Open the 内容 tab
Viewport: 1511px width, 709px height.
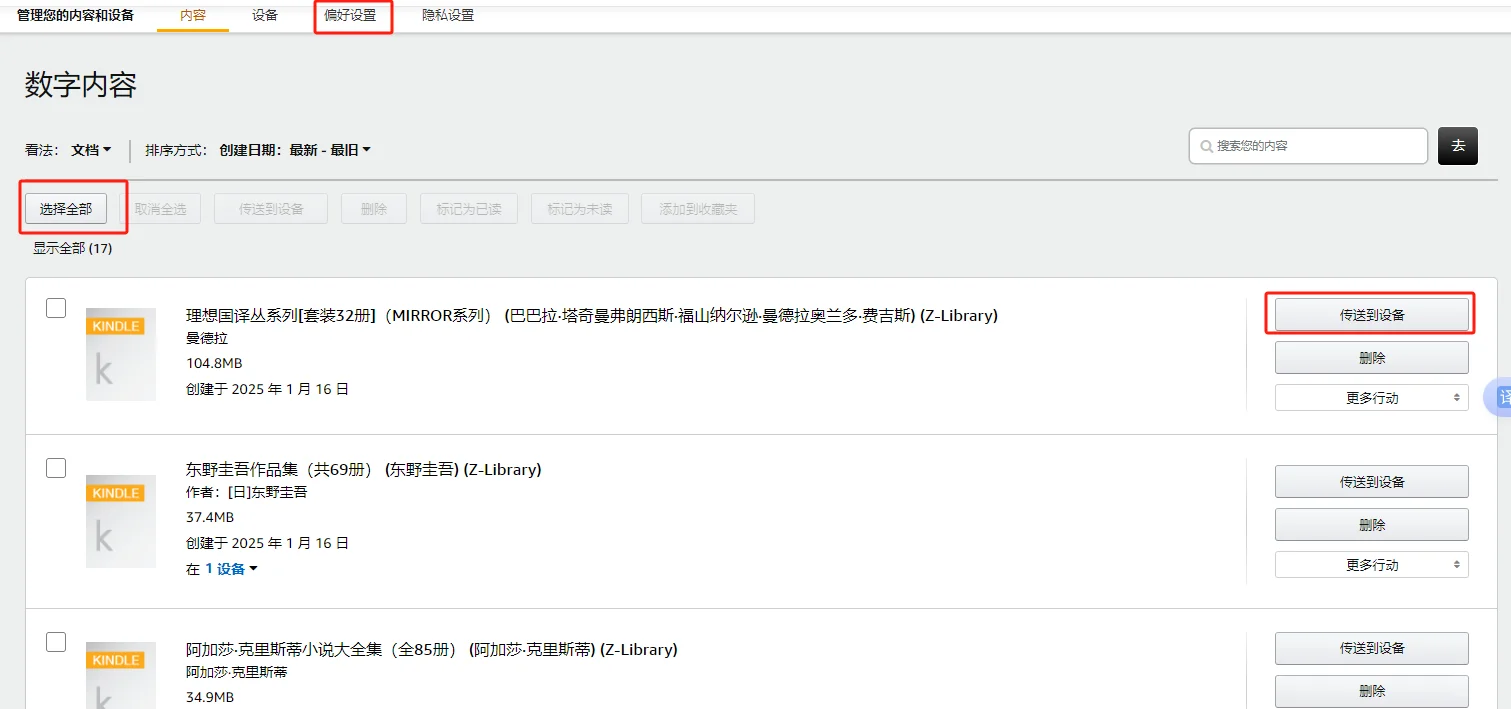click(193, 16)
